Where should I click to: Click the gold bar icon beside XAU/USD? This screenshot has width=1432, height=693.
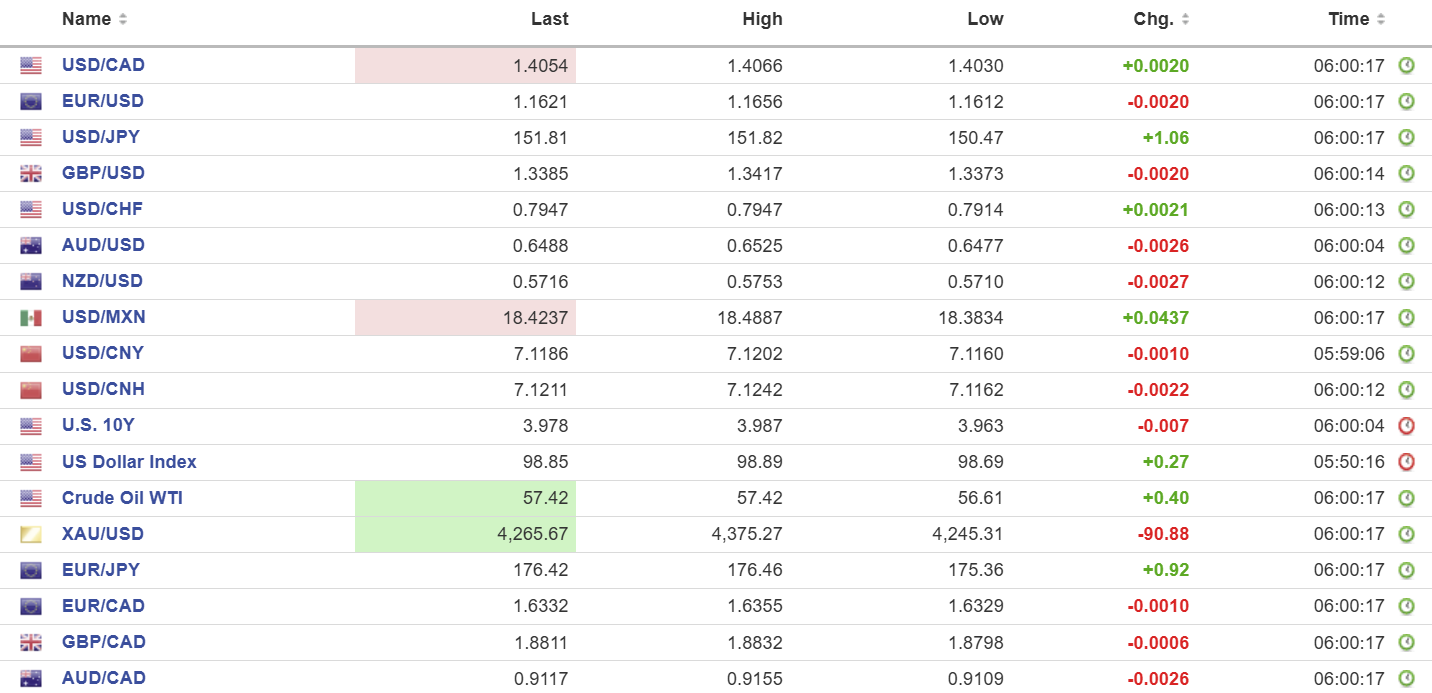[x=31, y=534]
